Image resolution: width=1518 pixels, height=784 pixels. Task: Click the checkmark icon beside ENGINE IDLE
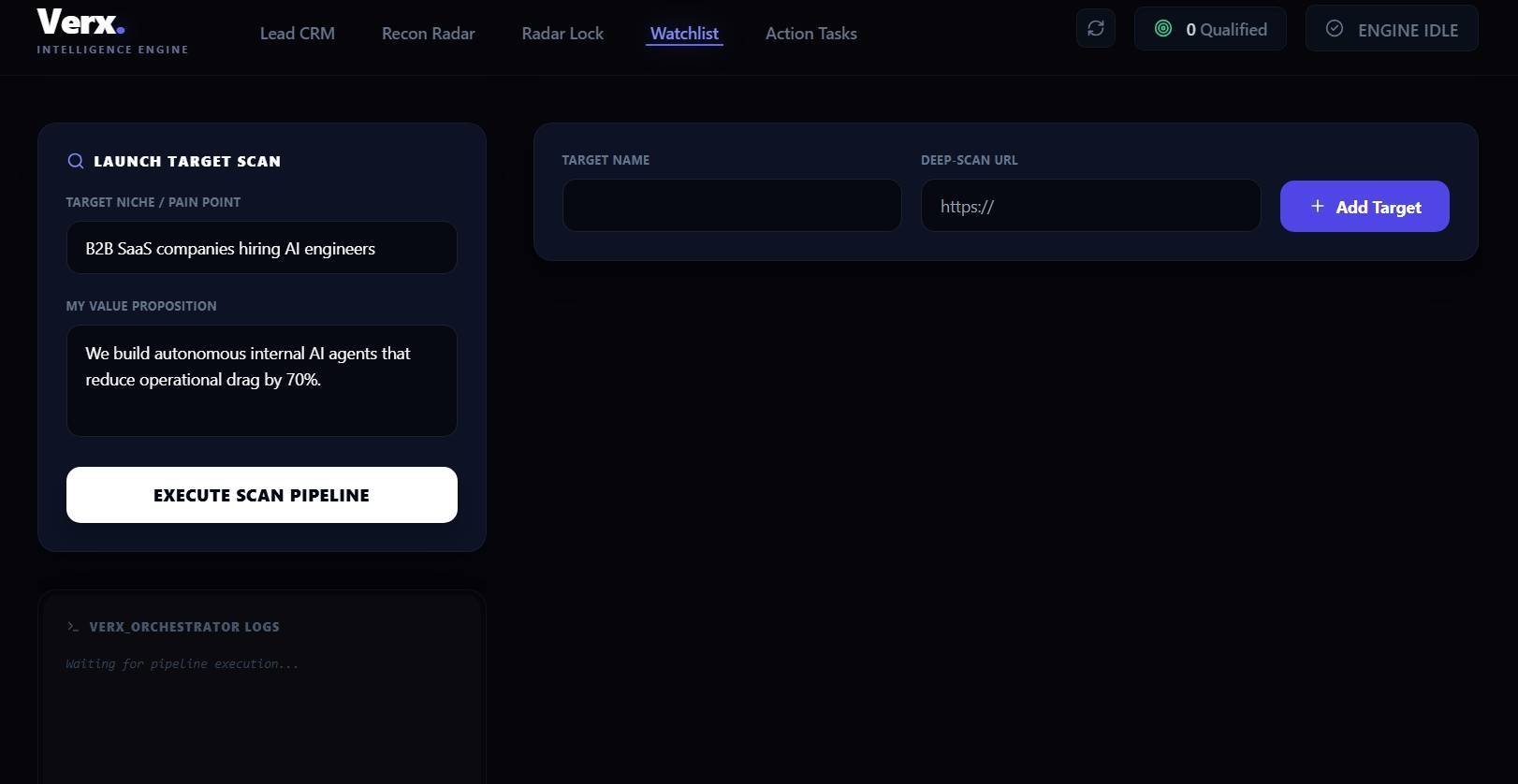coord(1335,29)
